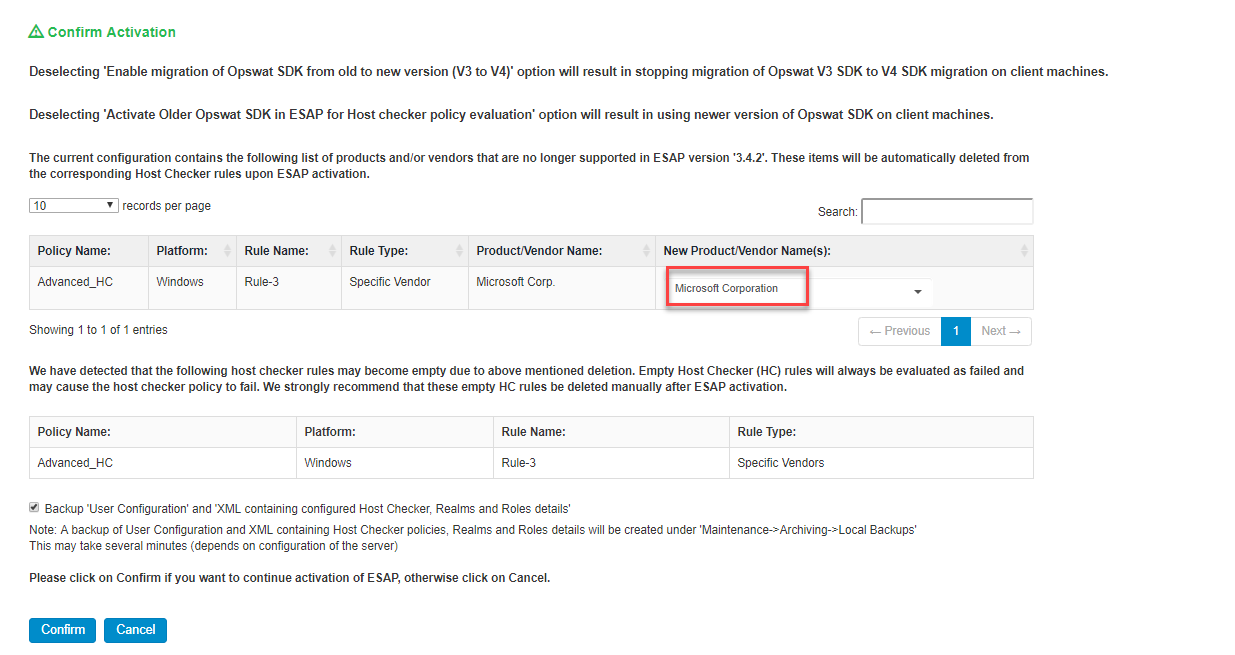The width and height of the screenshot is (1235, 655).
Task: Click into the Search input field
Action: tap(947, 211)
